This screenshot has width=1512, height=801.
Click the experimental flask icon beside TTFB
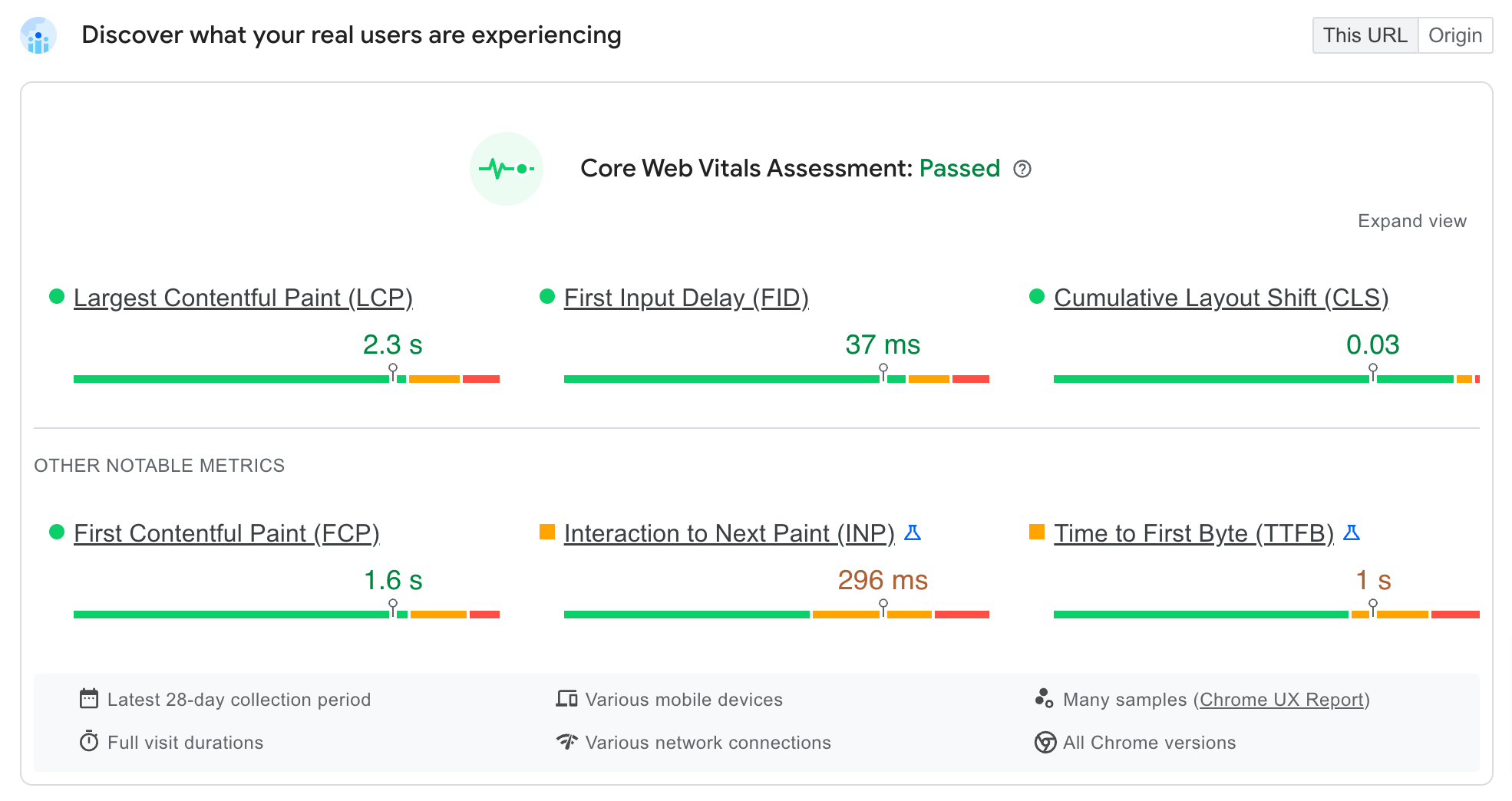(1353, 532)
